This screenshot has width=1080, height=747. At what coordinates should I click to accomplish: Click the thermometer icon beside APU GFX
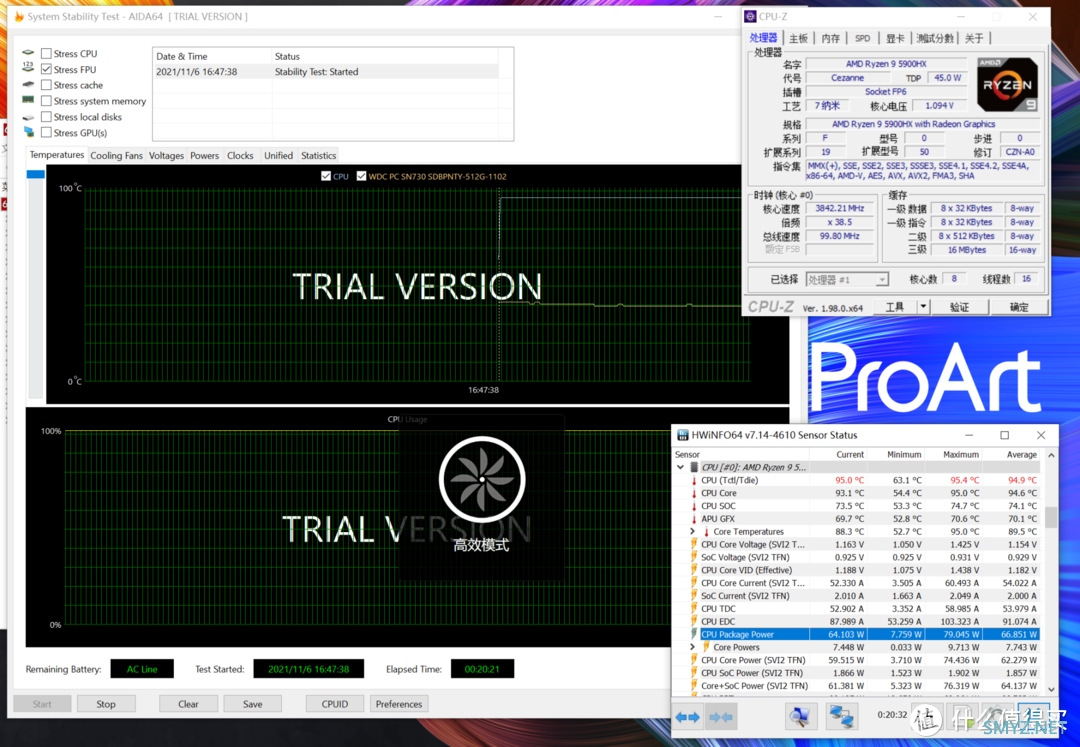[694, 518]
